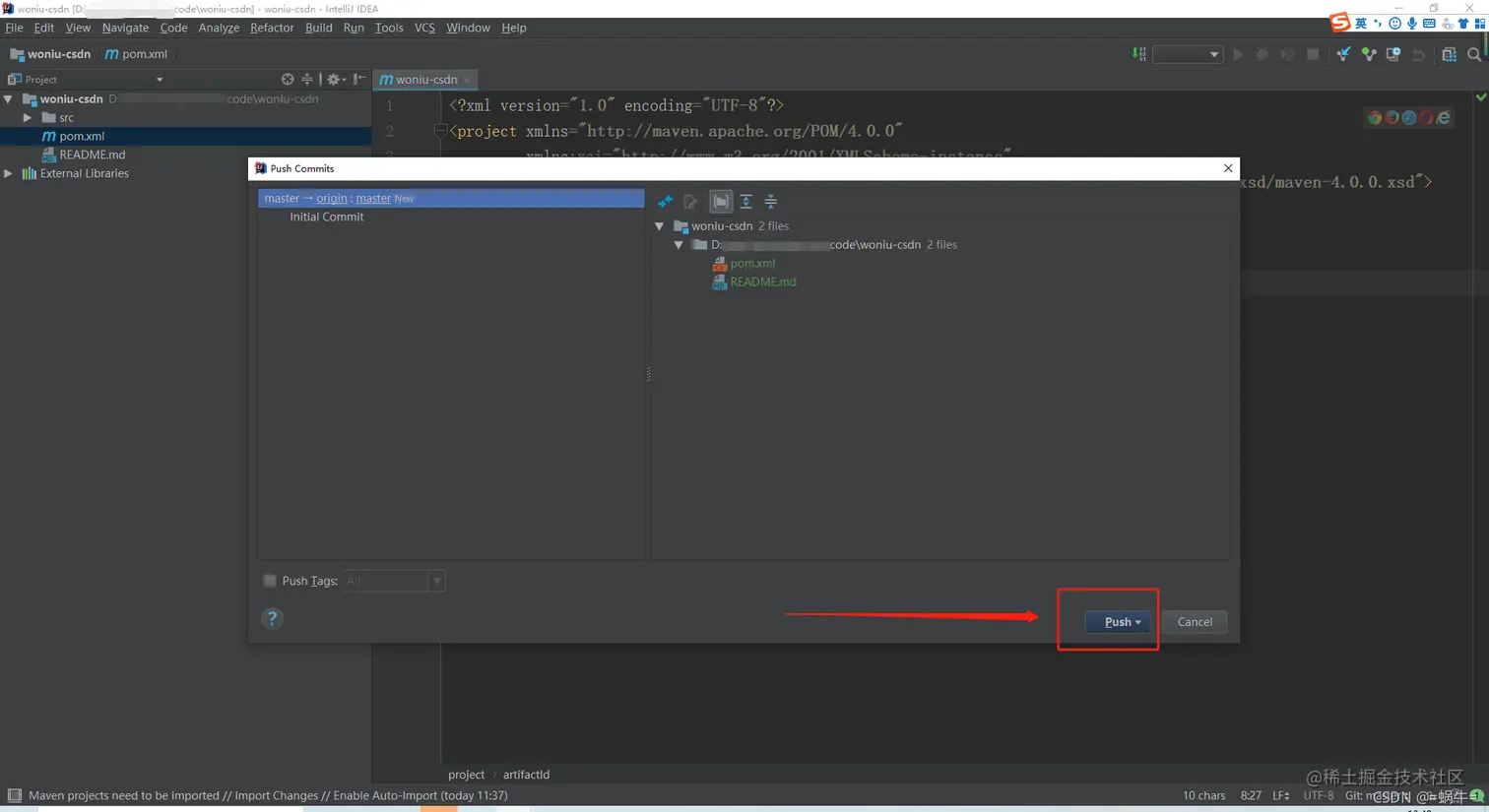Toggle Group by Directory in Push dialog
1489x812 pixels.
(x=721, y=202)
